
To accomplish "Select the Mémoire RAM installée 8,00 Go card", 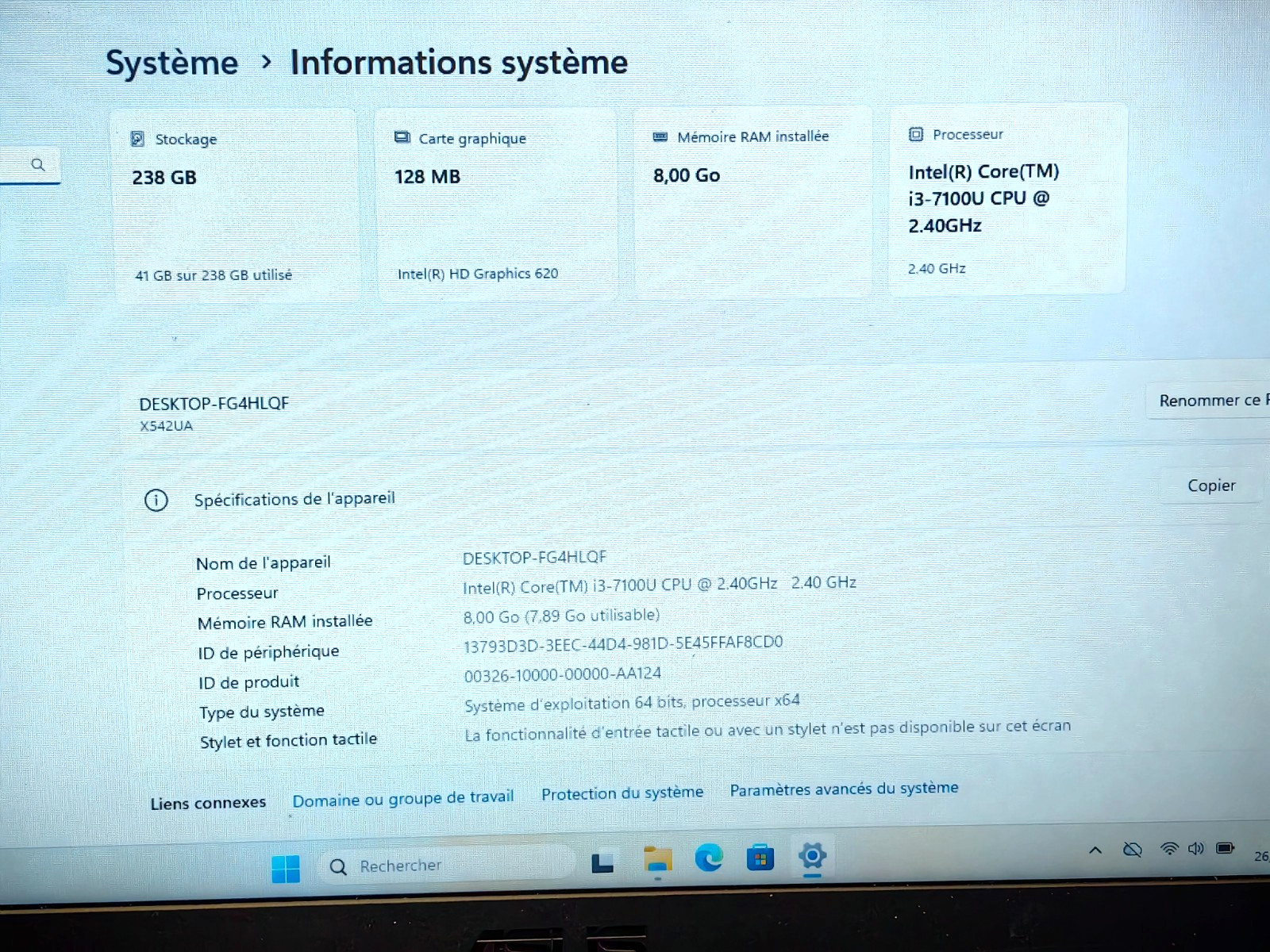I will tap(752, 202).
